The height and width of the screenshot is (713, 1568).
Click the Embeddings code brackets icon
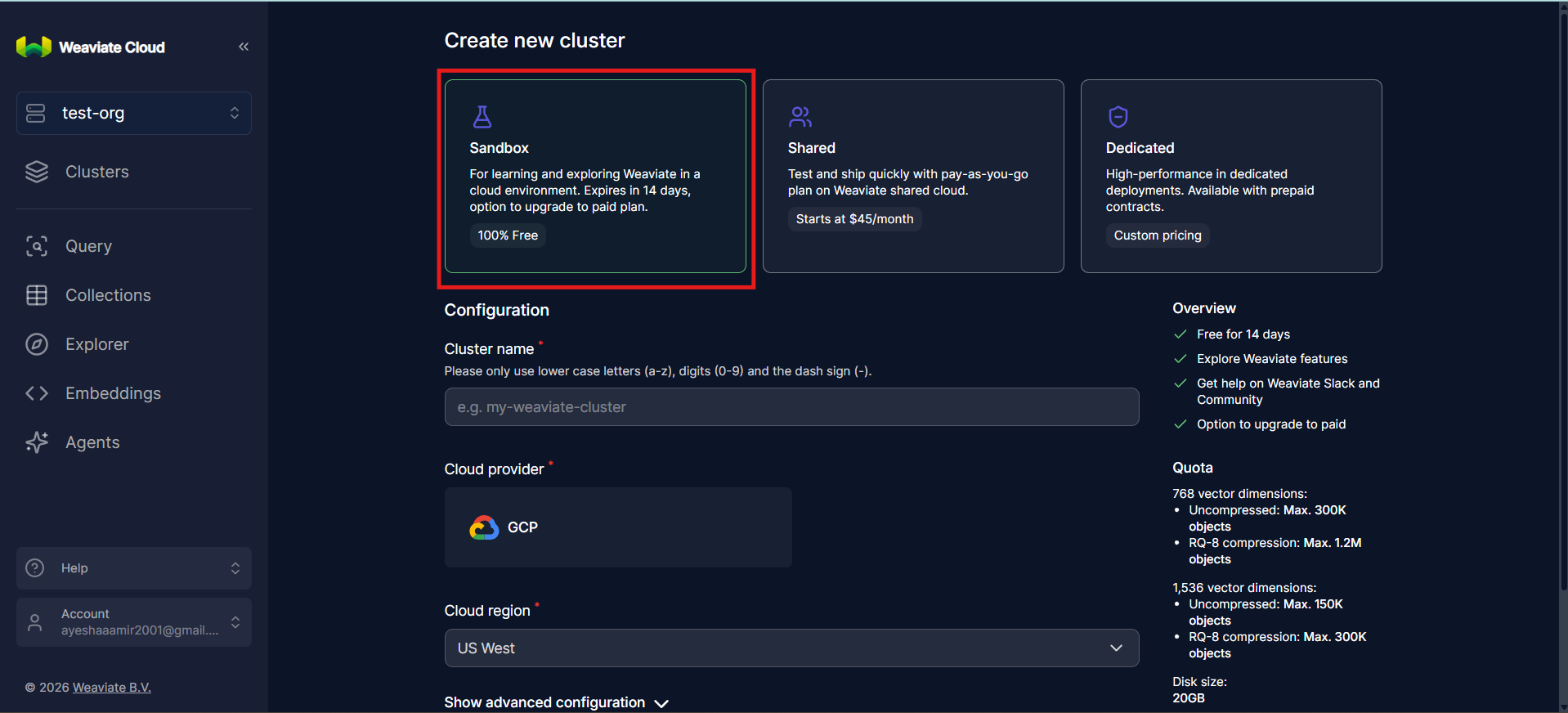[x=37, y=393]
